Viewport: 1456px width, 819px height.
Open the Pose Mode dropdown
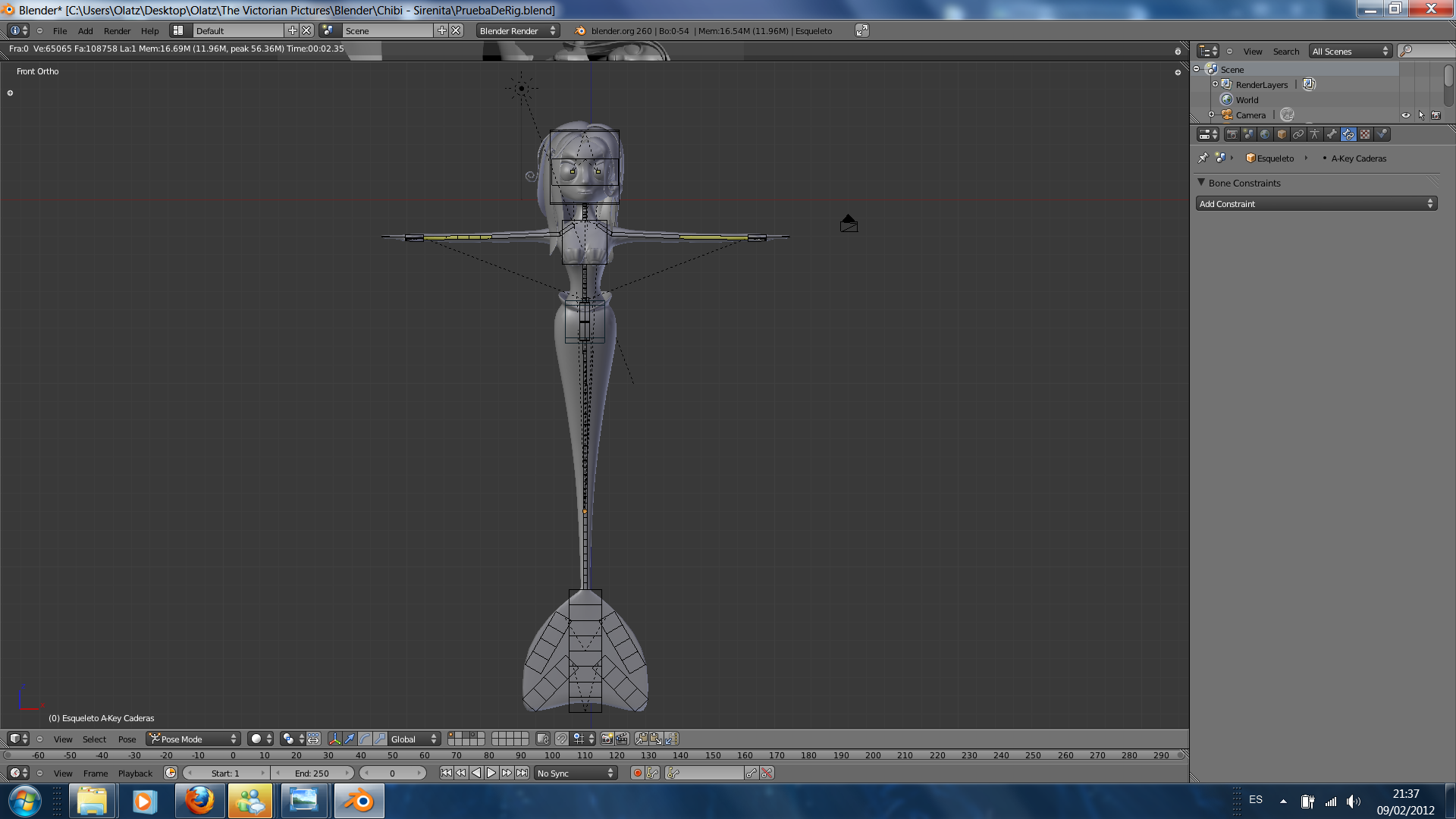(x=193, y=739)
